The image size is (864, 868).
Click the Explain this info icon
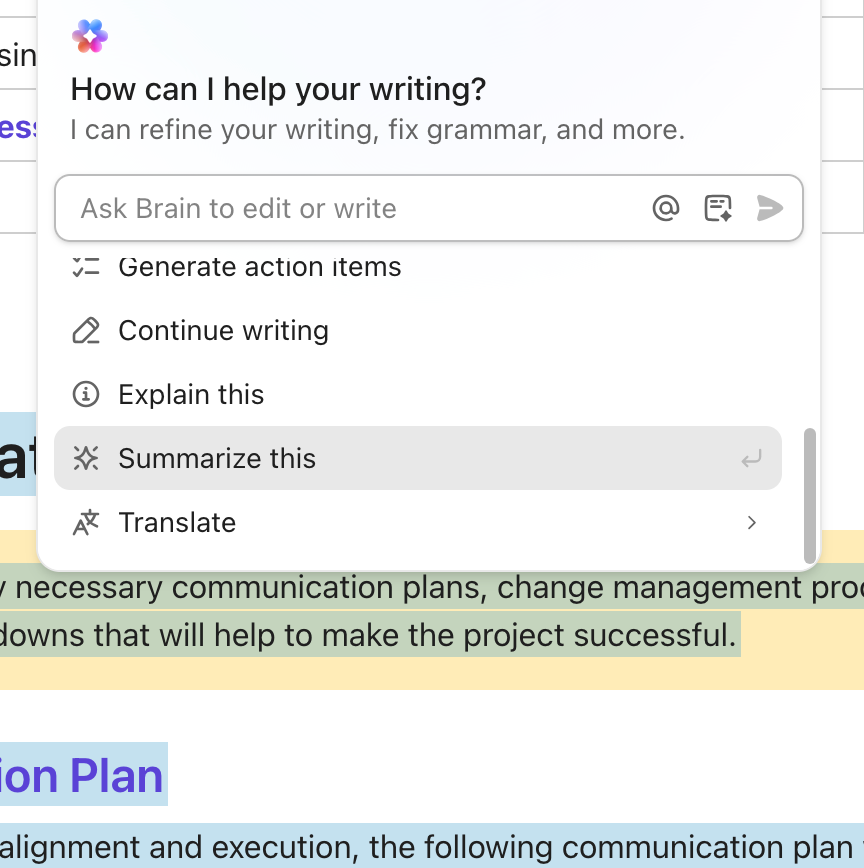coord(86,394)
